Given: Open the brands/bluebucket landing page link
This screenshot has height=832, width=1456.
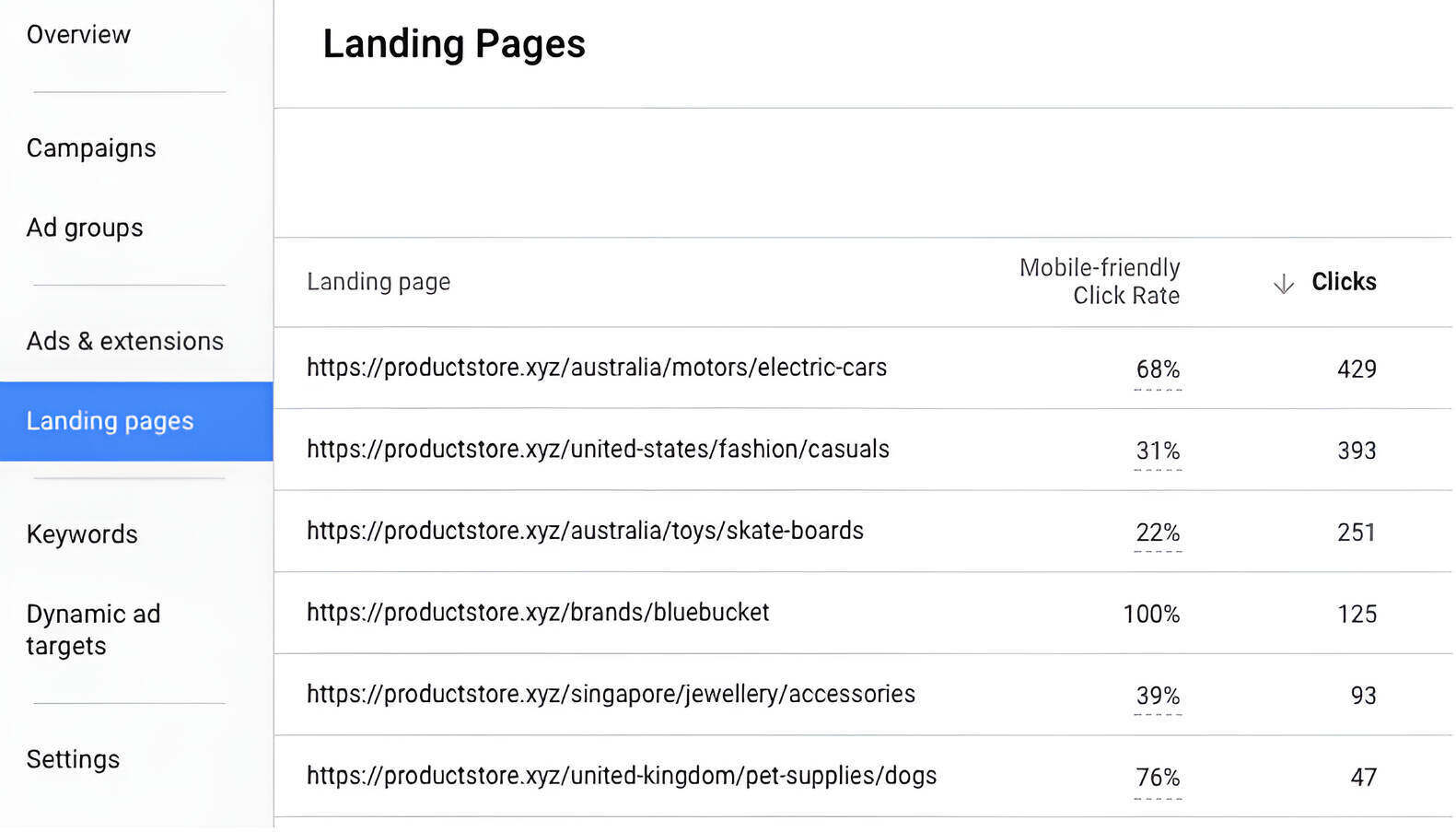Looking at the screenshot, I should coord(538,613).
